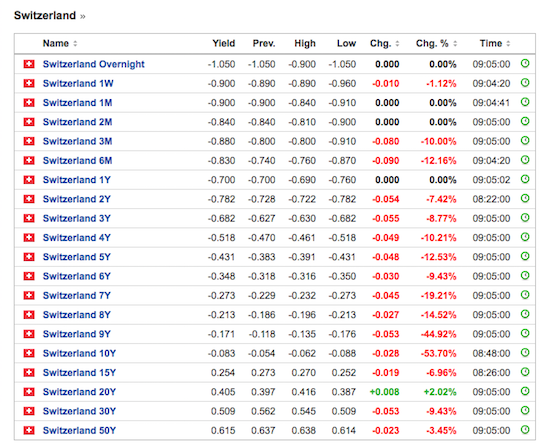Click the Swiss flag icon beside Switzerland 1W

pos(29,83)
